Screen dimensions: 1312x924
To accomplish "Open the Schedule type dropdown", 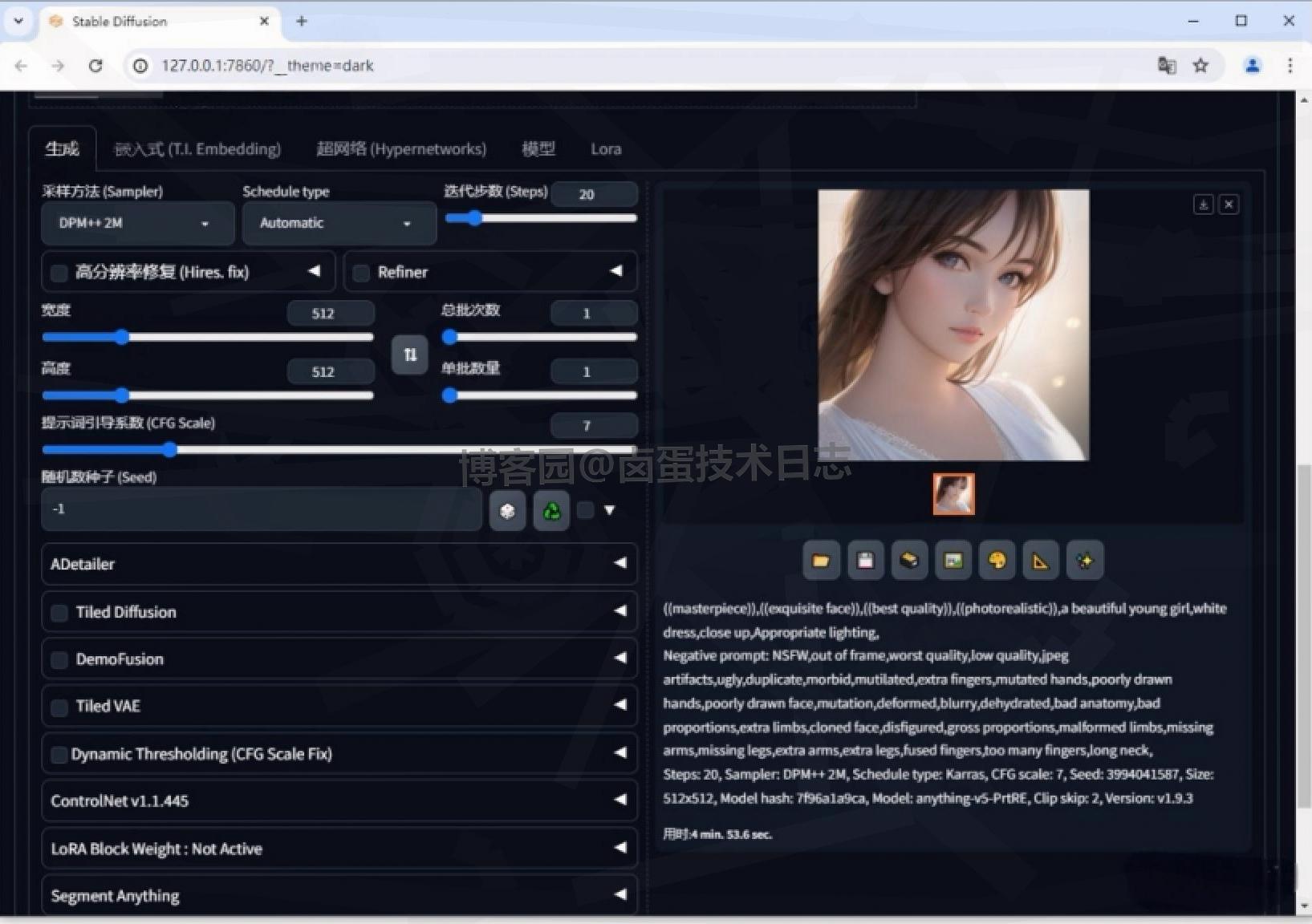I will [x=338, y=223].
